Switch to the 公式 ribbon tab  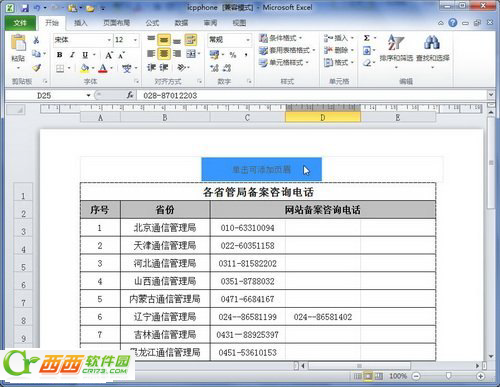click(152, 23)
